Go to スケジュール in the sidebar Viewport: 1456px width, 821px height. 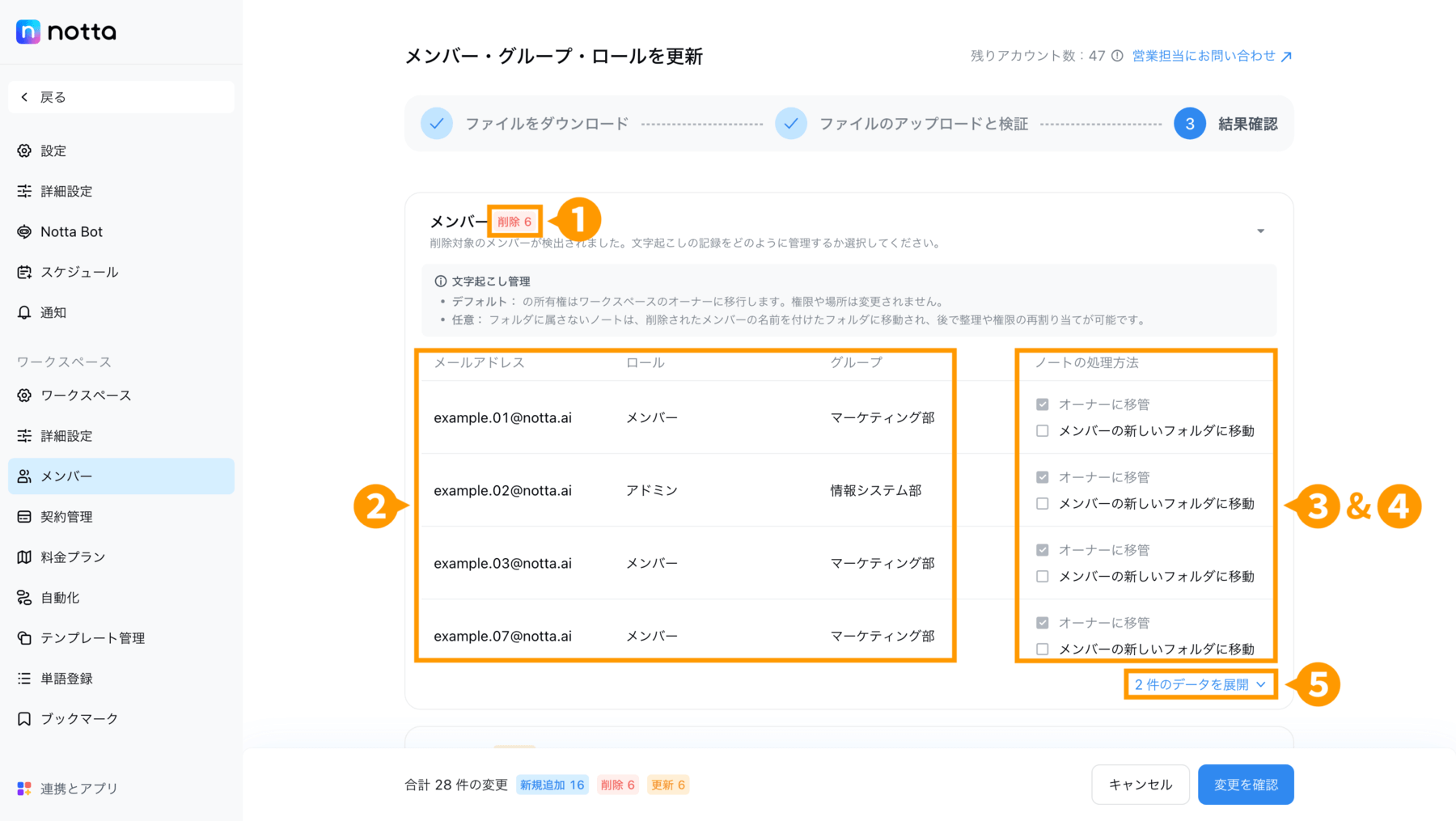(x=121, y=272)
